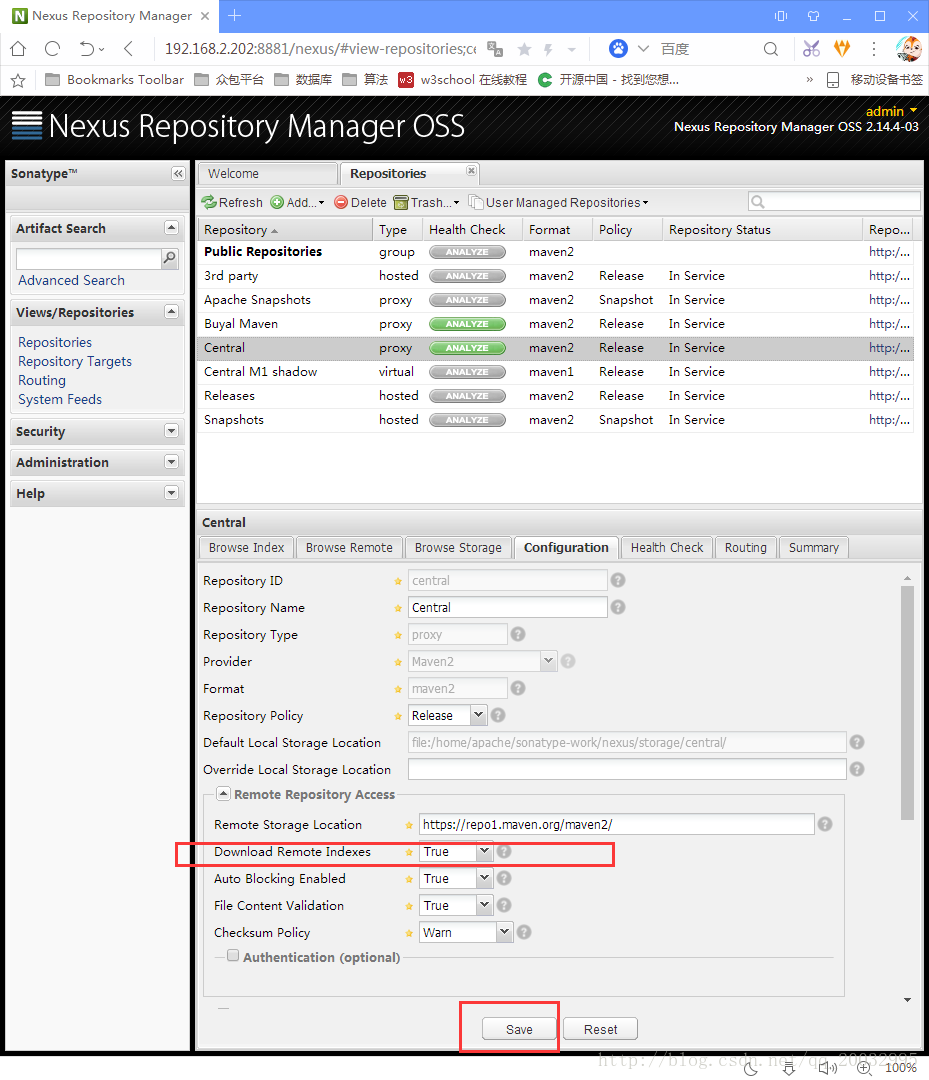Image resolution: width=929 pixels, height=1080 pixels.
Task: Open the browser three-dot menu
Action: click(x=873, y=49)
